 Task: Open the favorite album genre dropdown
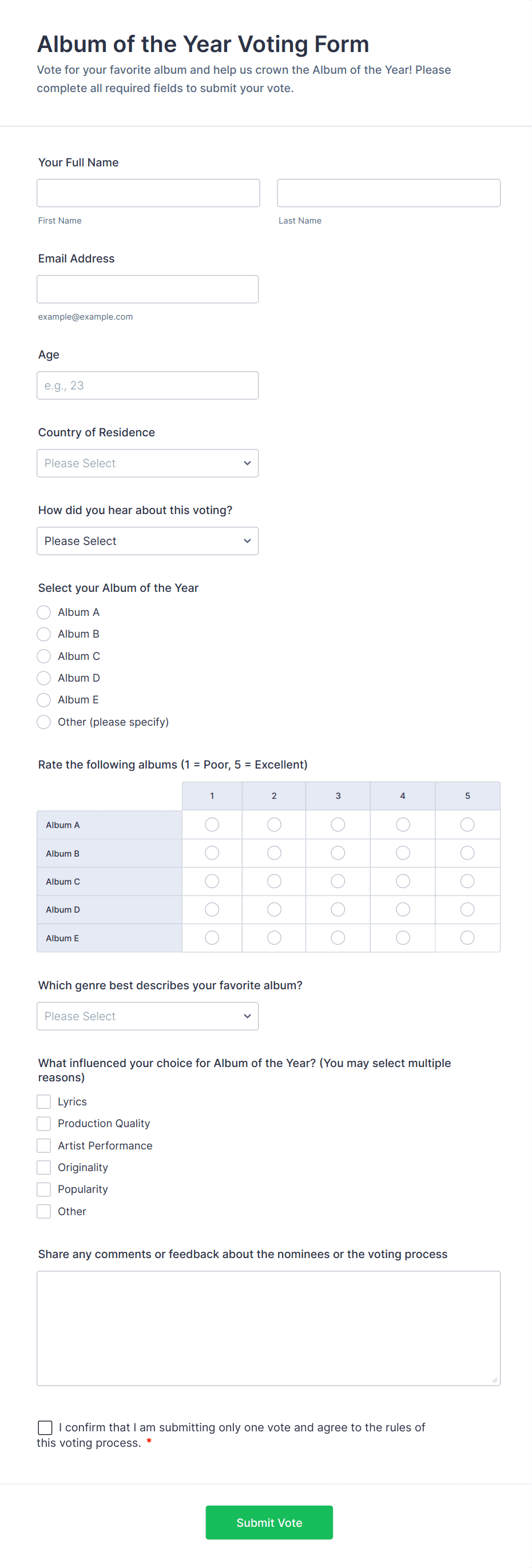[x=148, y=1016]
